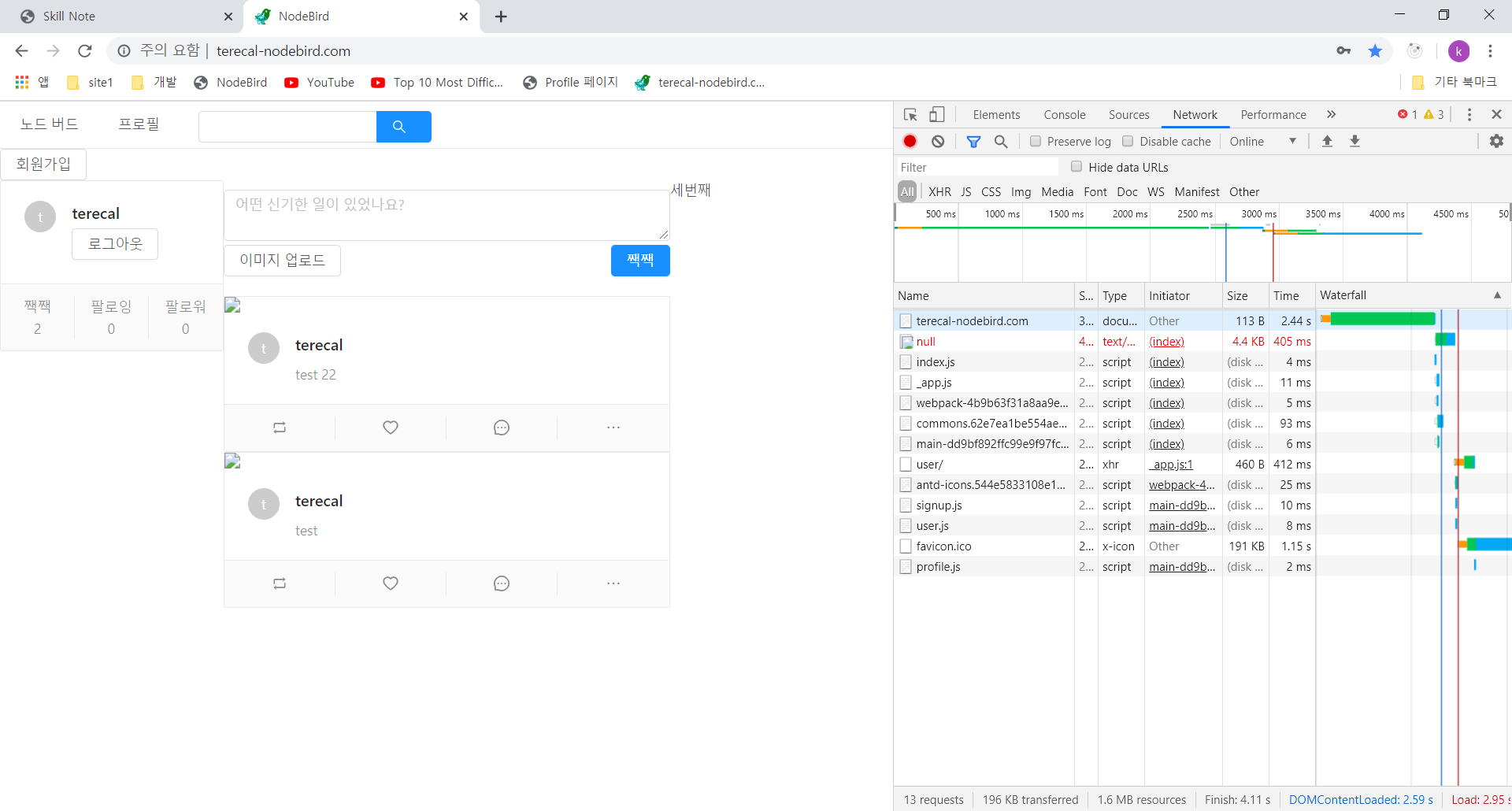Filter network requests by Font
1512x811 pixels.
tap(1095, 191)
